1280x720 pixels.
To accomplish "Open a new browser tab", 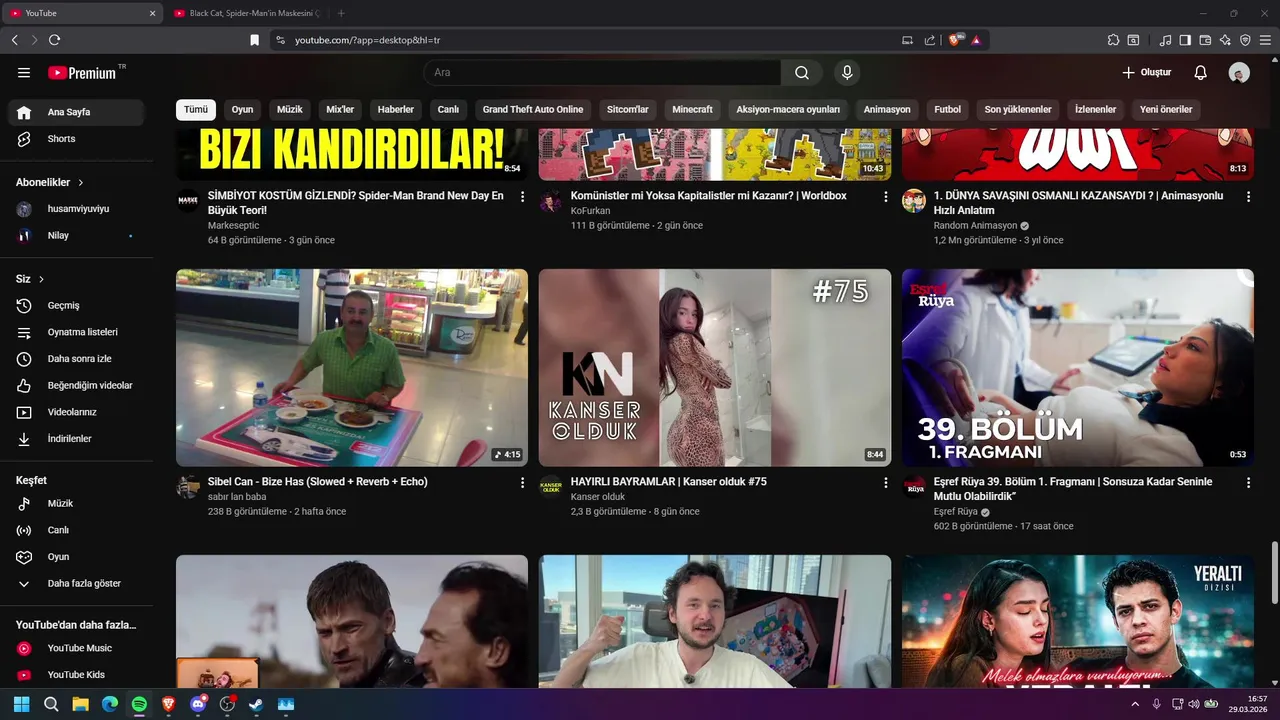I will click(341, 13).
